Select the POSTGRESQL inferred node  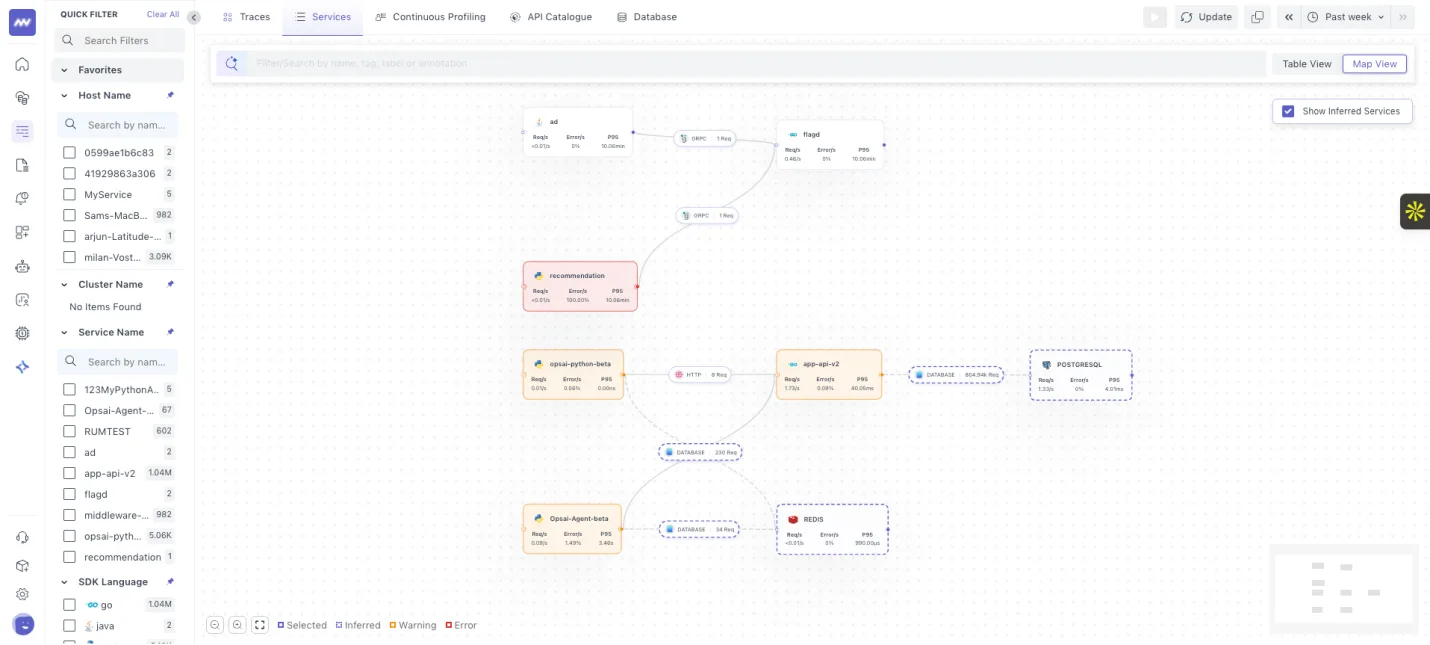point(1081,375)
